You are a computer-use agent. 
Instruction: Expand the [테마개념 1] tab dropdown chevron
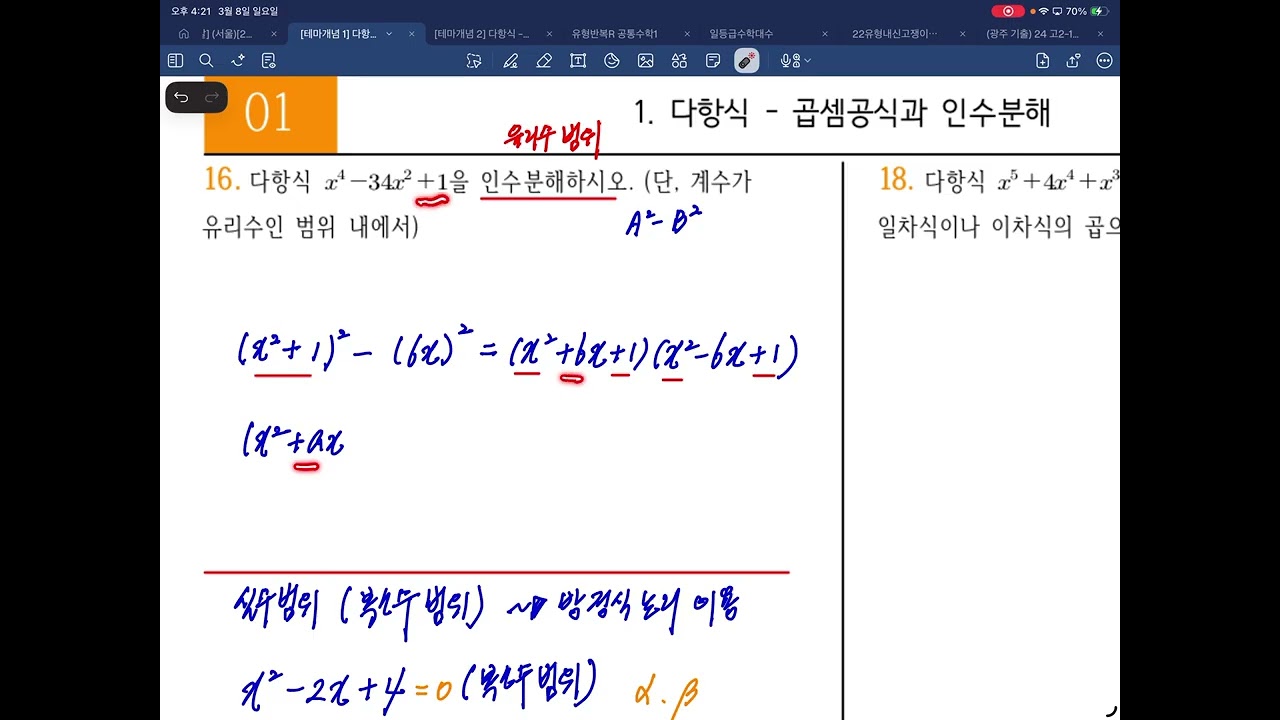coord(389,34)
